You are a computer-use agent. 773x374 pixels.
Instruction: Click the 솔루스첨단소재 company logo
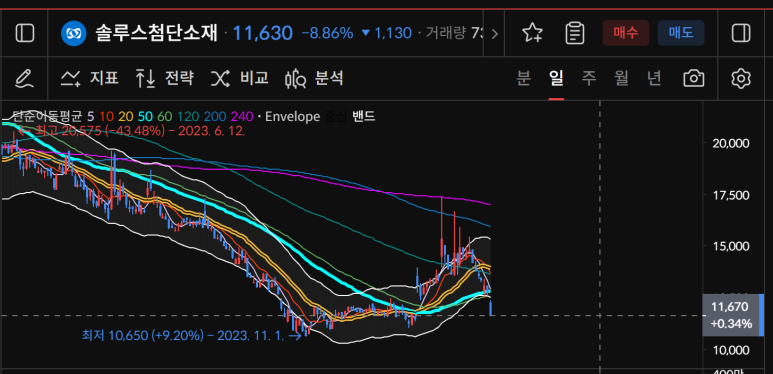click(x=73, y=34)
